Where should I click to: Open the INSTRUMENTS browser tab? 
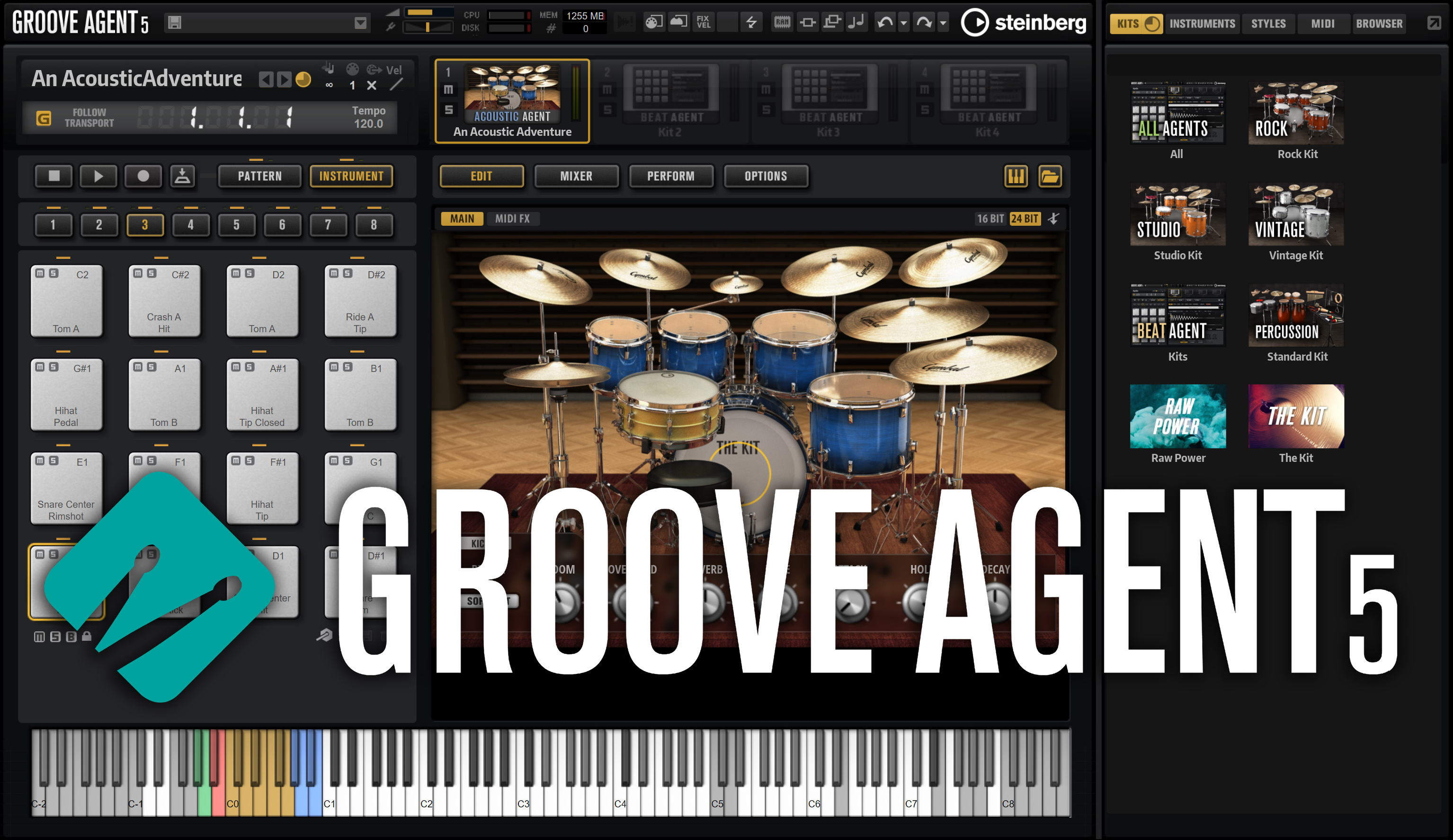click(x=1202, y=24)
